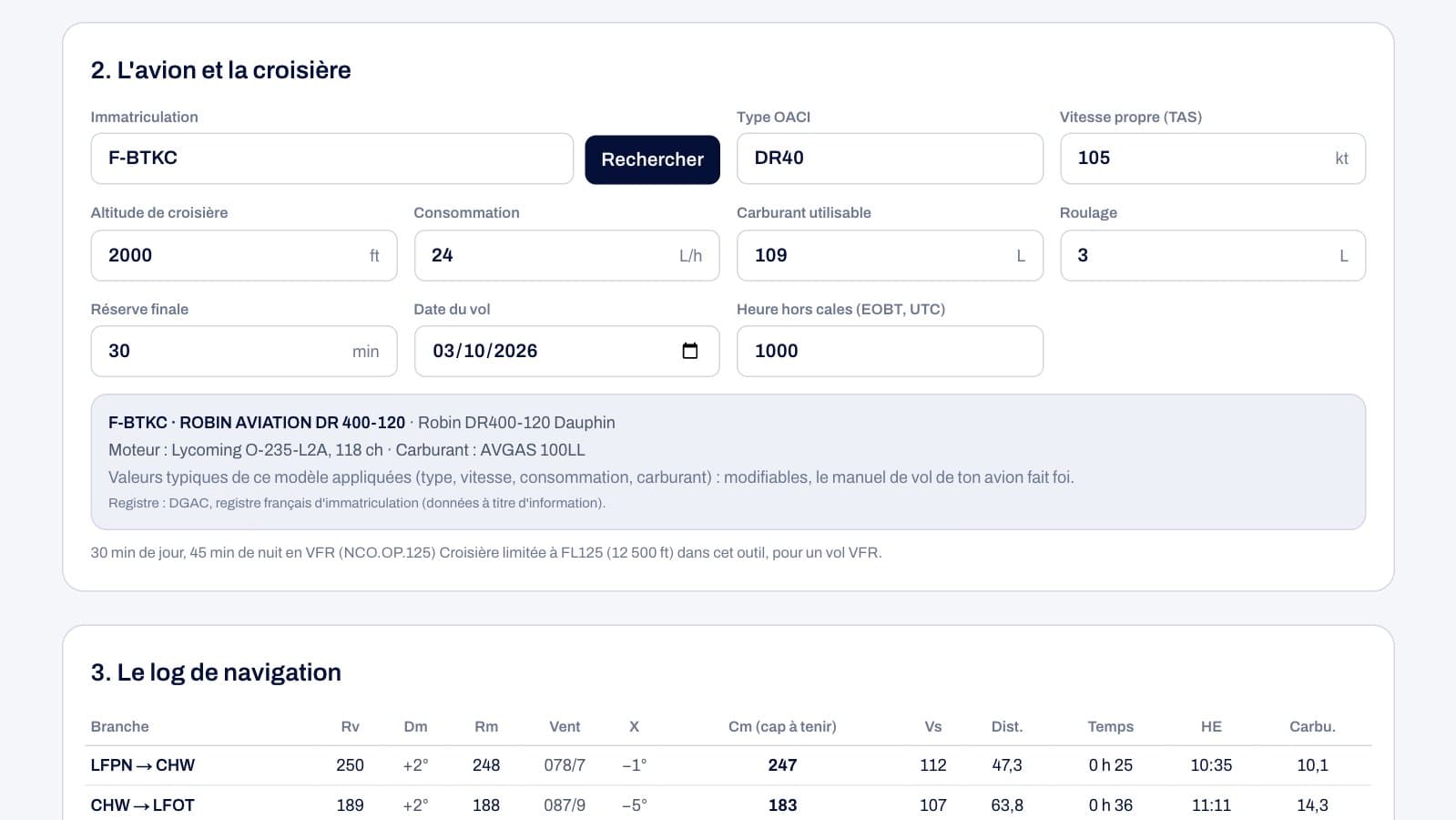Screen dimensions: 1456x820
Task: Select the CHW → LFOT navigation row
Action: point(728,805)
